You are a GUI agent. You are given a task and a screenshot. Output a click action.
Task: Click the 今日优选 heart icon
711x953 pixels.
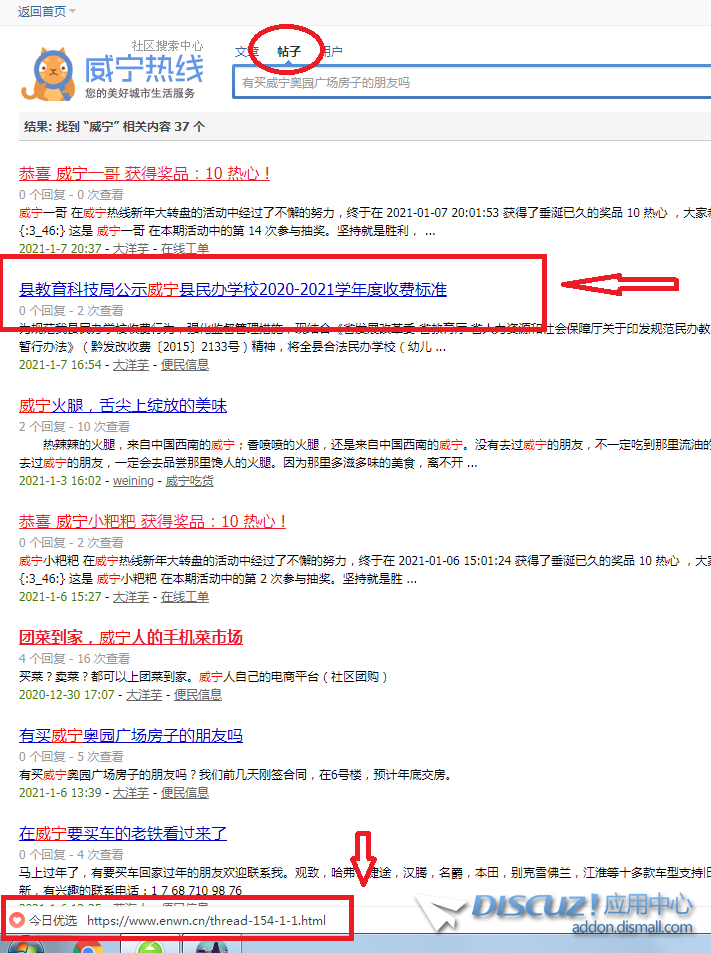point(16,920)
